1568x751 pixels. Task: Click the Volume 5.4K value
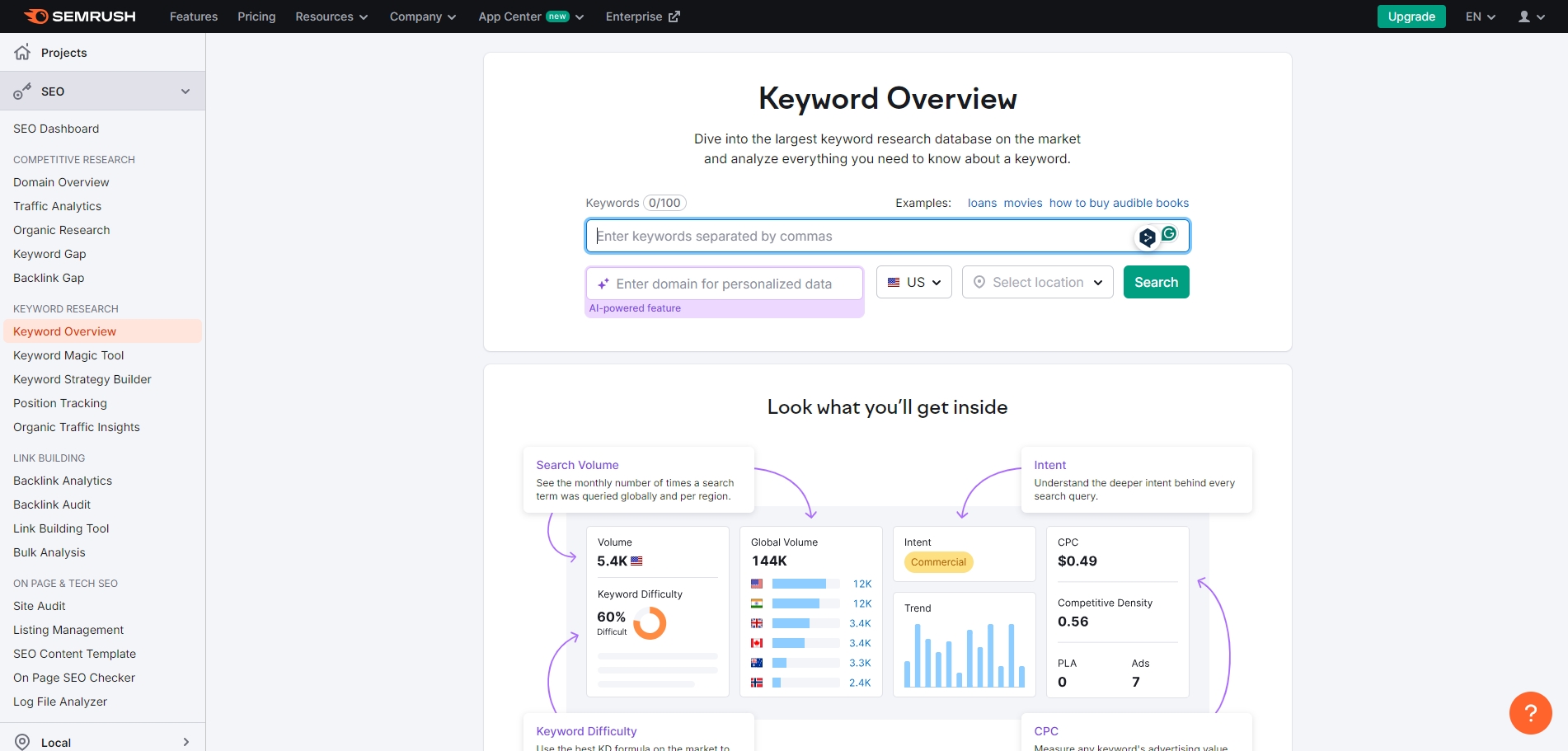613,561
